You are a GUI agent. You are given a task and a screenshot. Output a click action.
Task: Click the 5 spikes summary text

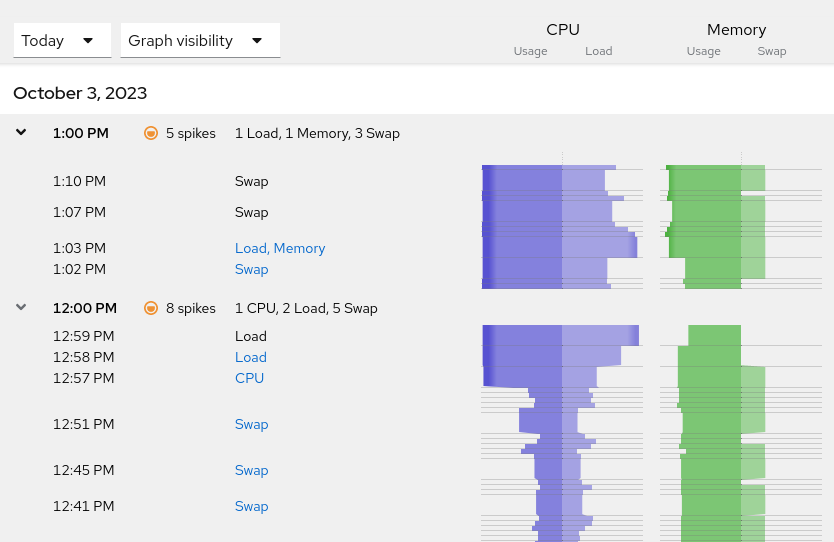pyautogui.click(x=191, y=133)
